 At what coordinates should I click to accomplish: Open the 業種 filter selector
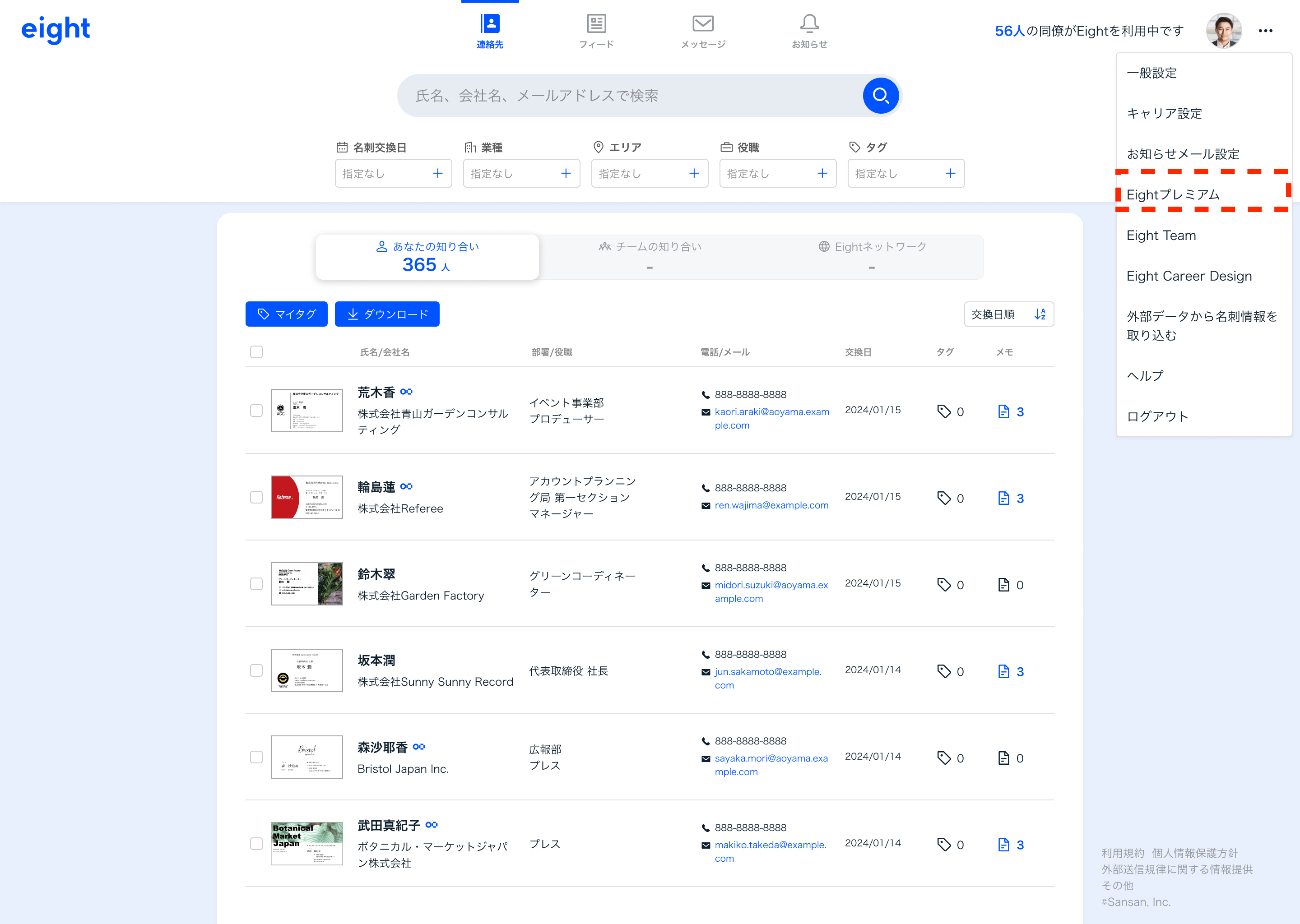pos(521,174)
